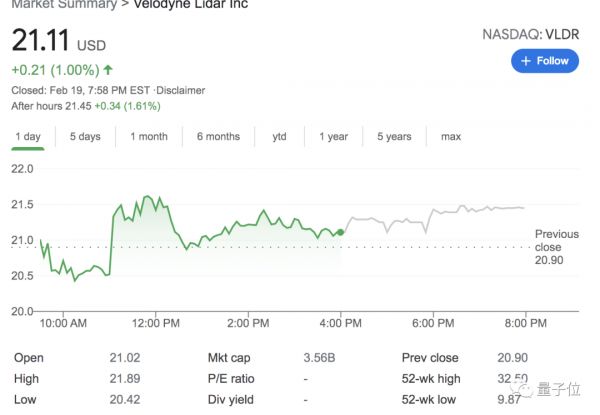
Task: Select the 1 day tab
Action: 29,137
